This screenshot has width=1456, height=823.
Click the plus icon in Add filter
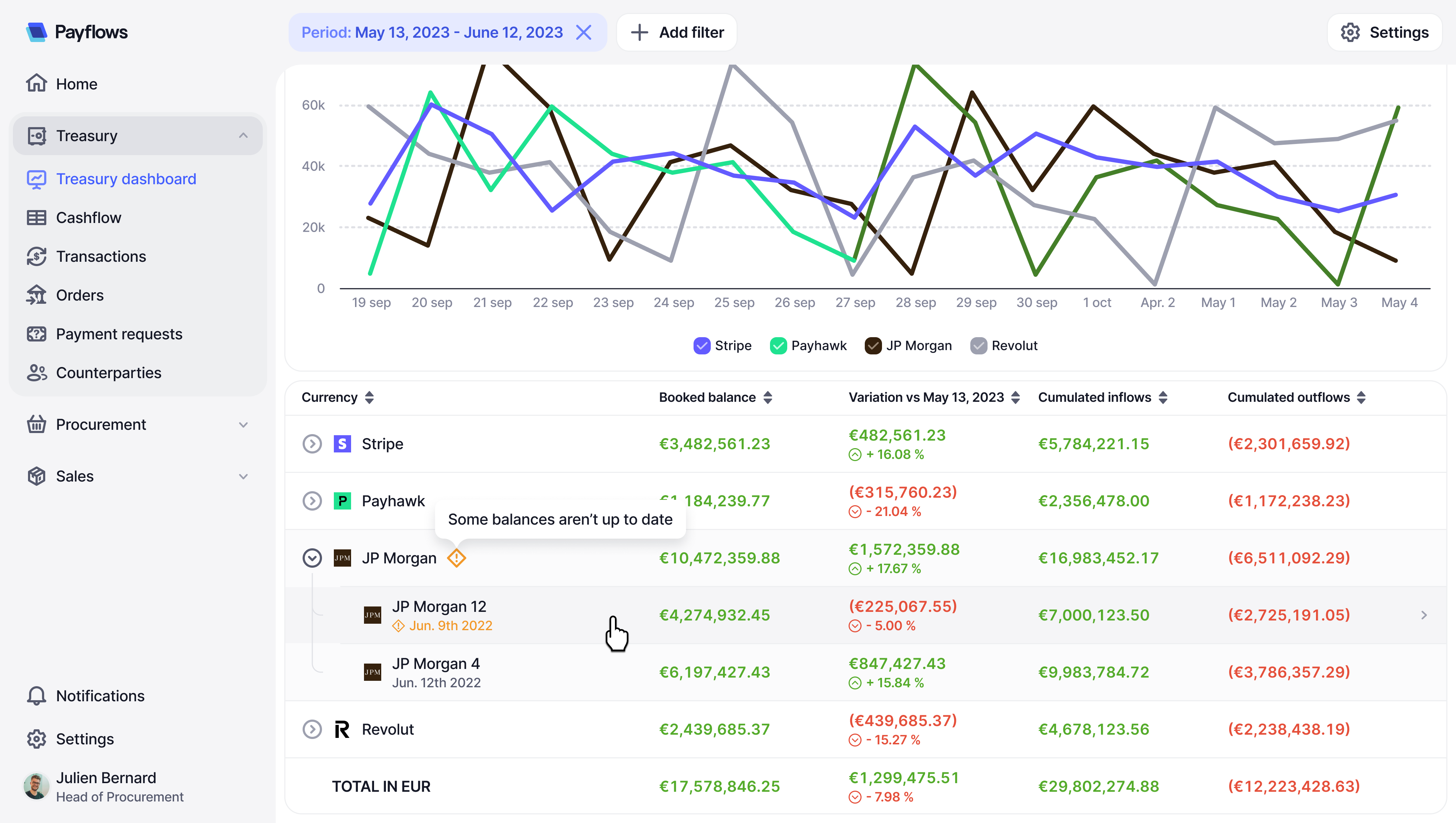click(x=639, y=32)
